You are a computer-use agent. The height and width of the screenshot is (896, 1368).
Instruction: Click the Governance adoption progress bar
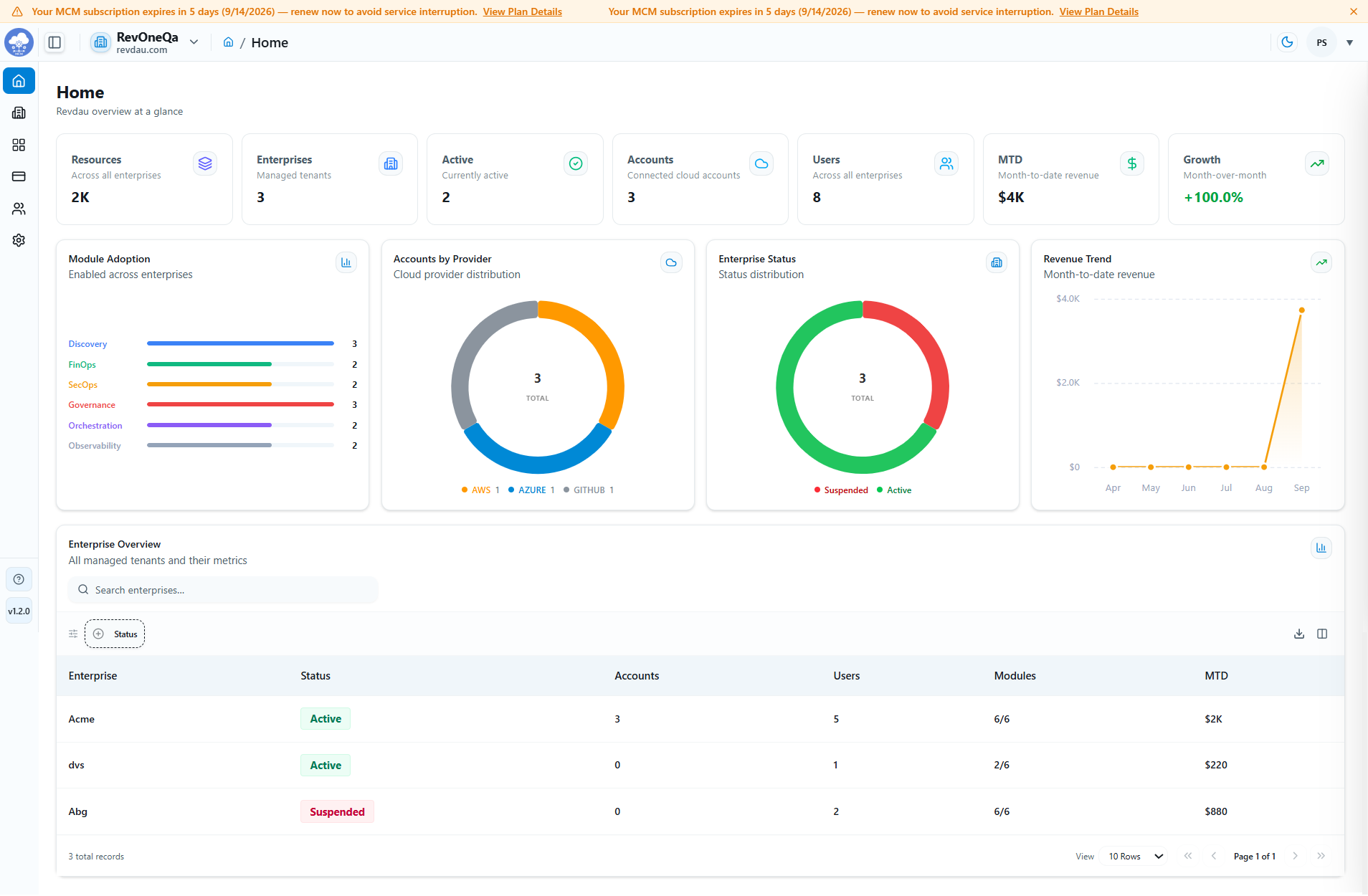pos(240,405)
